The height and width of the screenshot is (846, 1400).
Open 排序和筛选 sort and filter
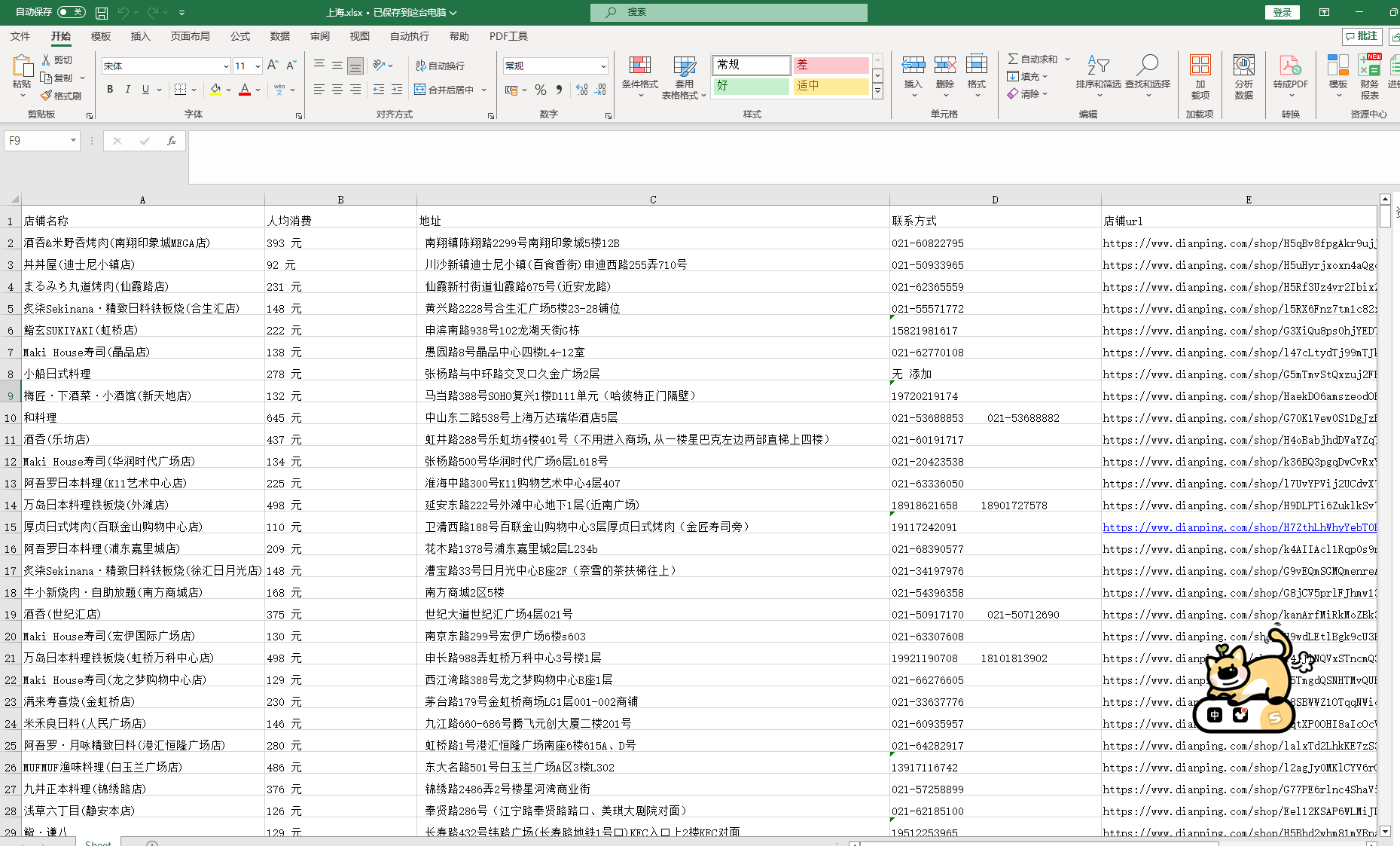tap(1098, 76)
